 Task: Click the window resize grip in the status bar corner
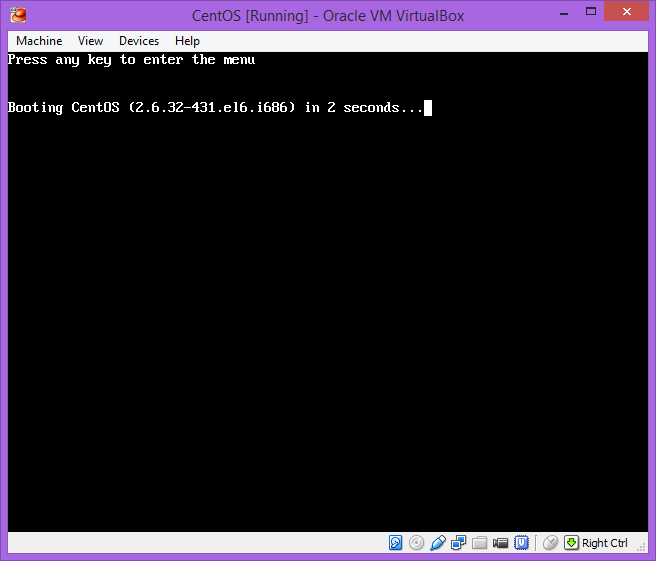pyautogui.click(x=641, y=547)
